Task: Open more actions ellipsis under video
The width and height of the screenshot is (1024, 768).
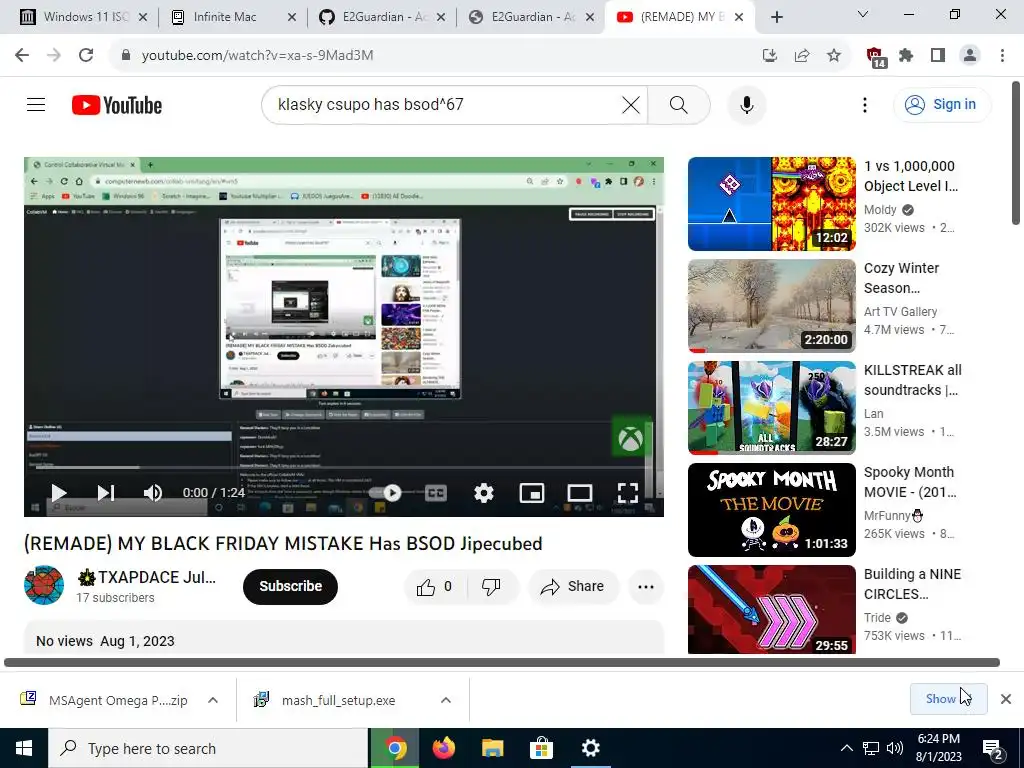Action: tap(646, 586)
